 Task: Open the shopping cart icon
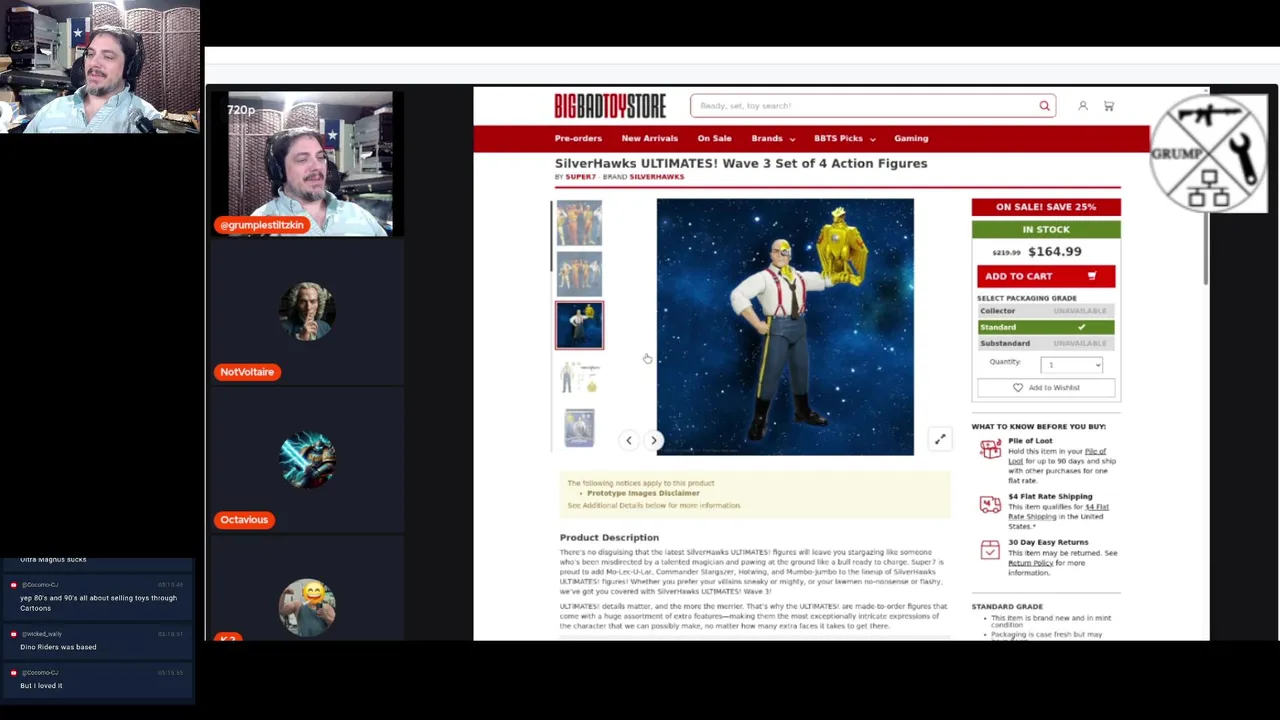pos(1108,106)
